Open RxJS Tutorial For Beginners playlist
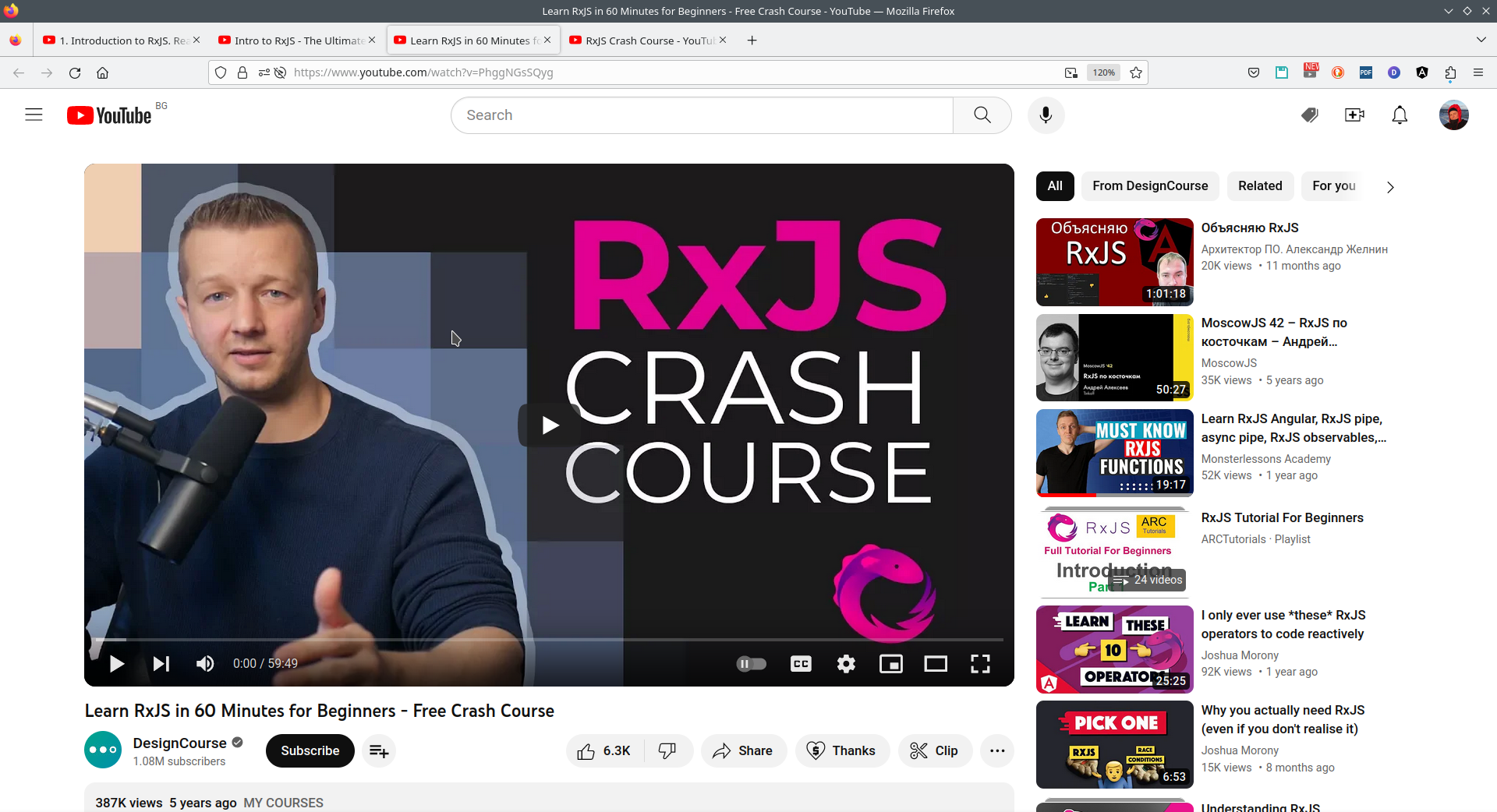The width and height of the screenshot is (1497, 812). pos(1283,517)
